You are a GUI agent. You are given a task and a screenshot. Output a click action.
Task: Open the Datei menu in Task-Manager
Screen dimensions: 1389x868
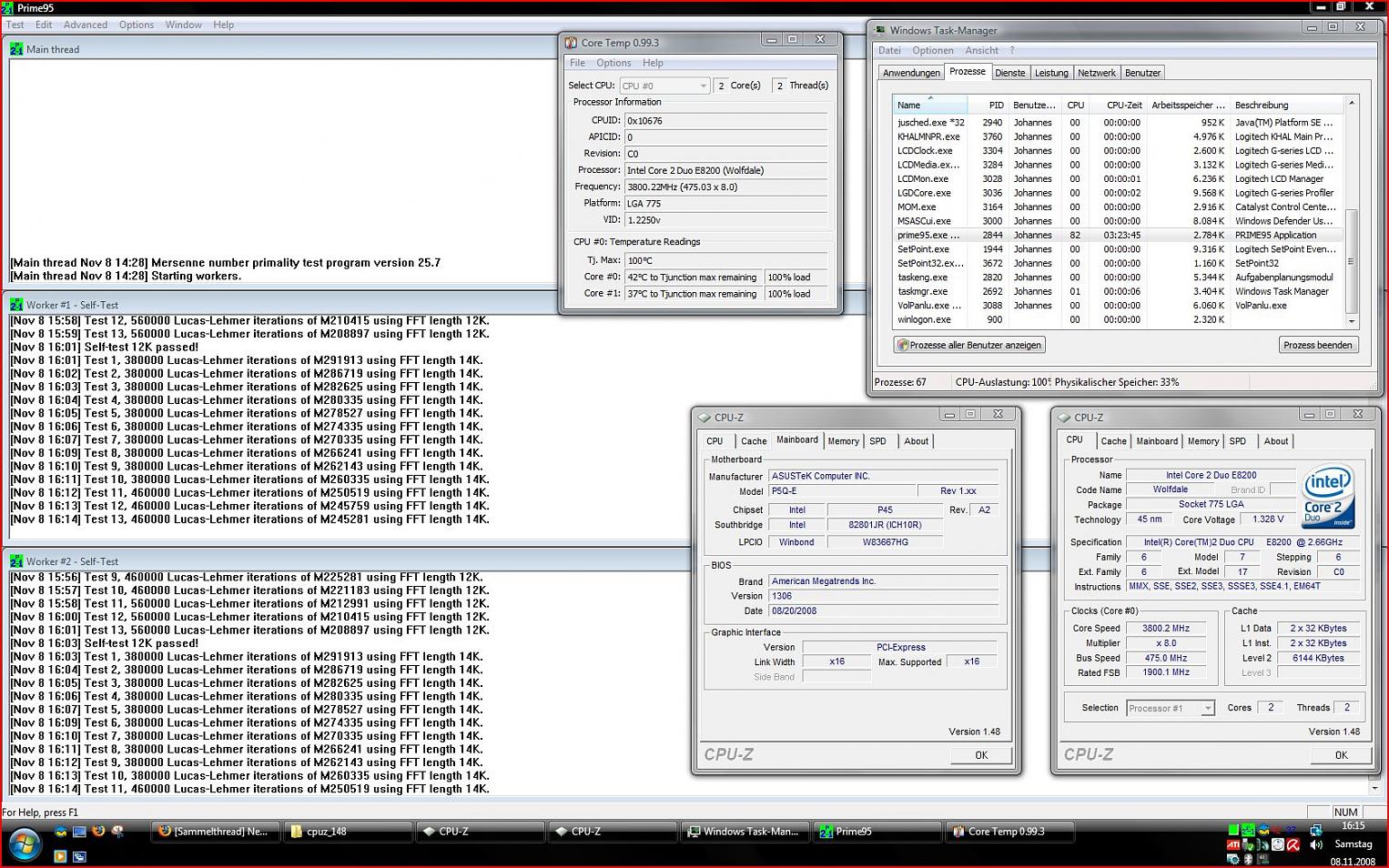tap(889, 50)
